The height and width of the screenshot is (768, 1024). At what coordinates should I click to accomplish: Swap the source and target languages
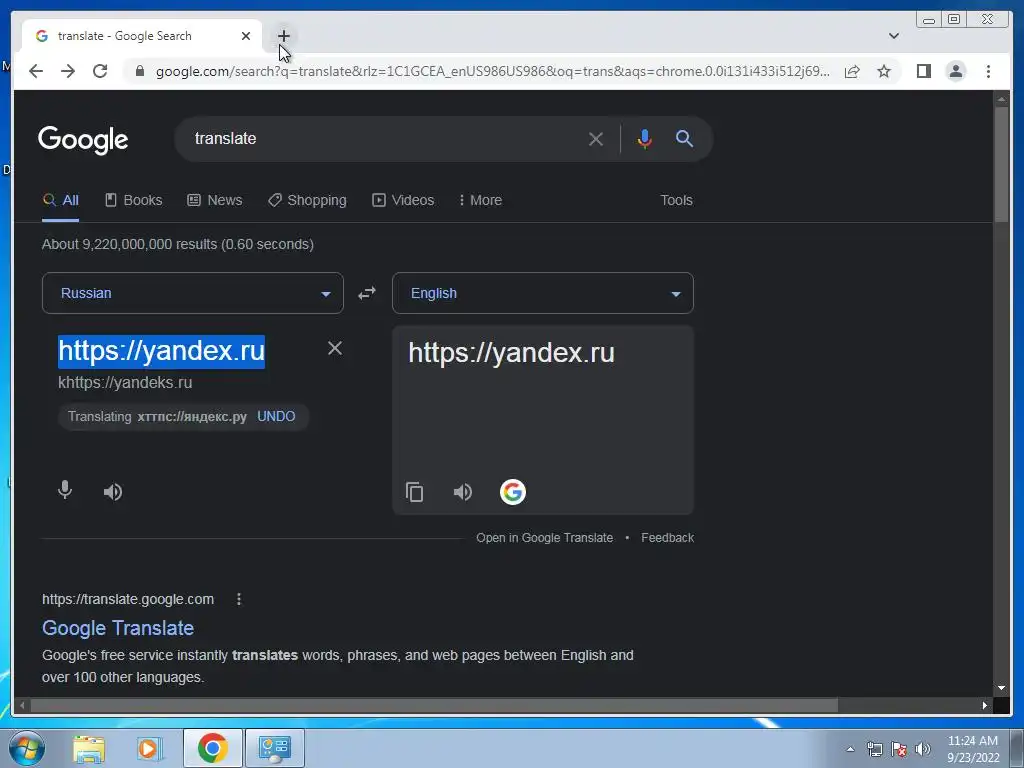coord(367,293)
